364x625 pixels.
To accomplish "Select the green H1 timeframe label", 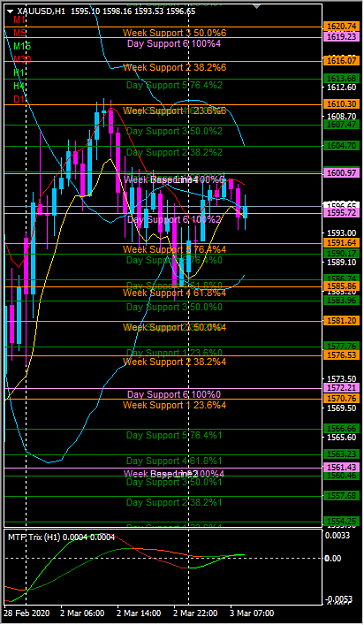I will click(19, 73).
